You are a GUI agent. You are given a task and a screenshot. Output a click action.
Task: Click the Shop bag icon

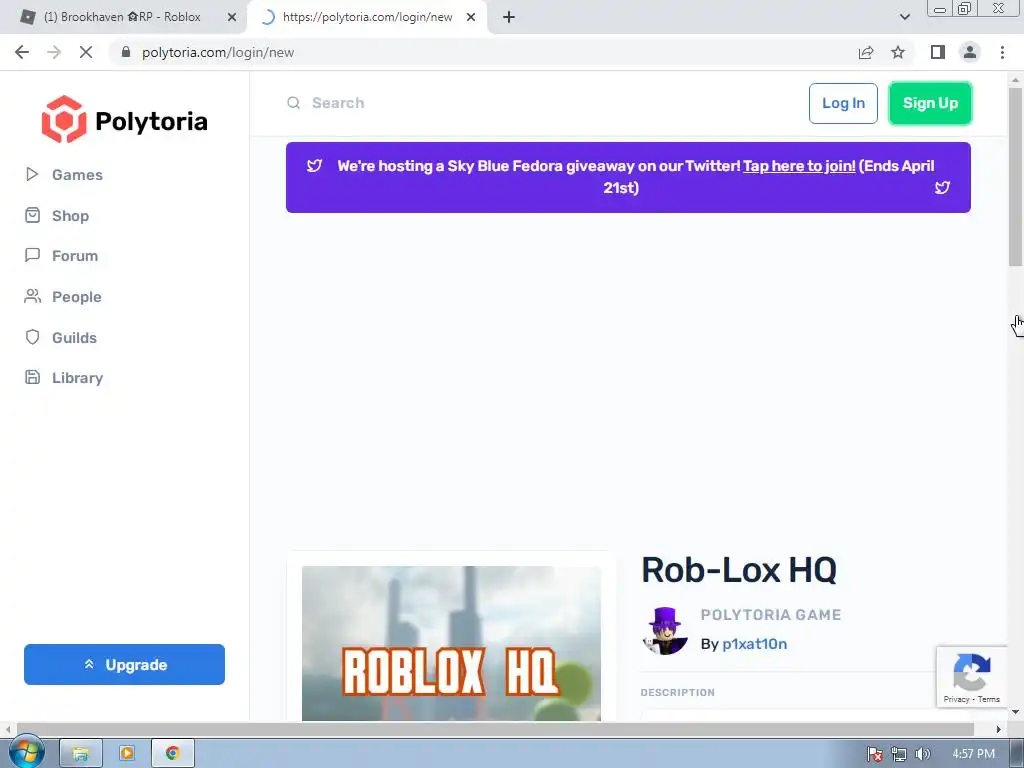click(32, 215)
